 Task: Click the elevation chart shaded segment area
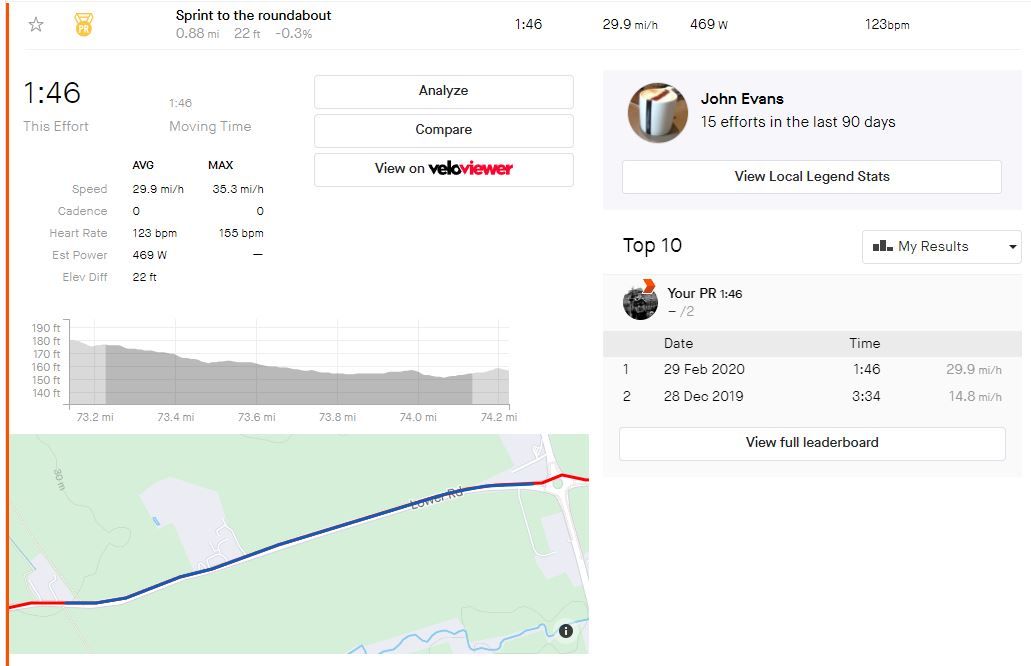point(289,381)
